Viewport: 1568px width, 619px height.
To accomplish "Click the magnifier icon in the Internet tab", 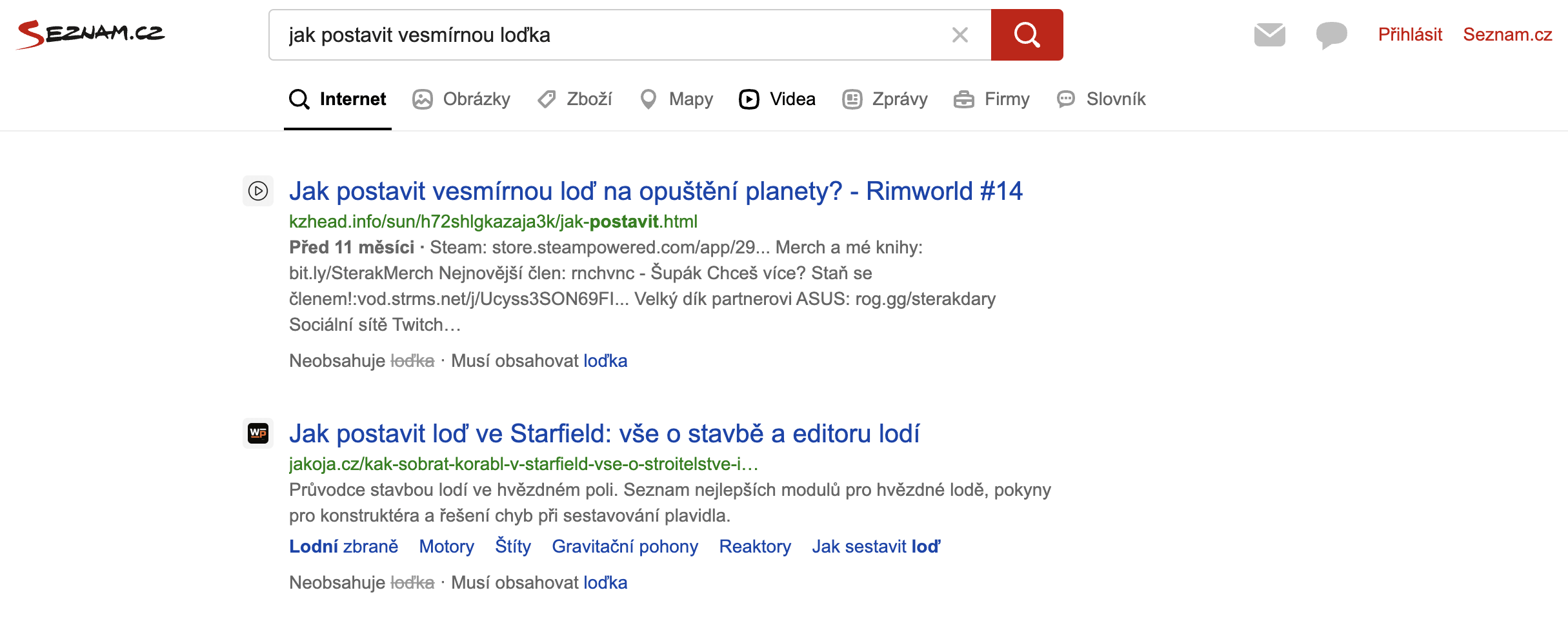I will click(299, 99).
